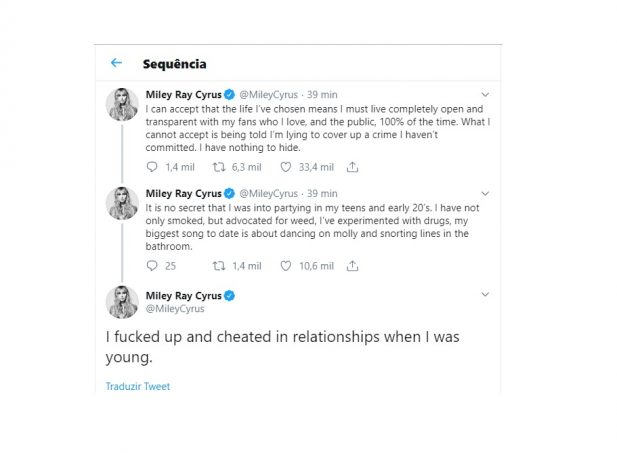Screen dimensions: 617x453
Task: Expand options on the second tweet
Action: pyautogui.click(x=485, y=193)
